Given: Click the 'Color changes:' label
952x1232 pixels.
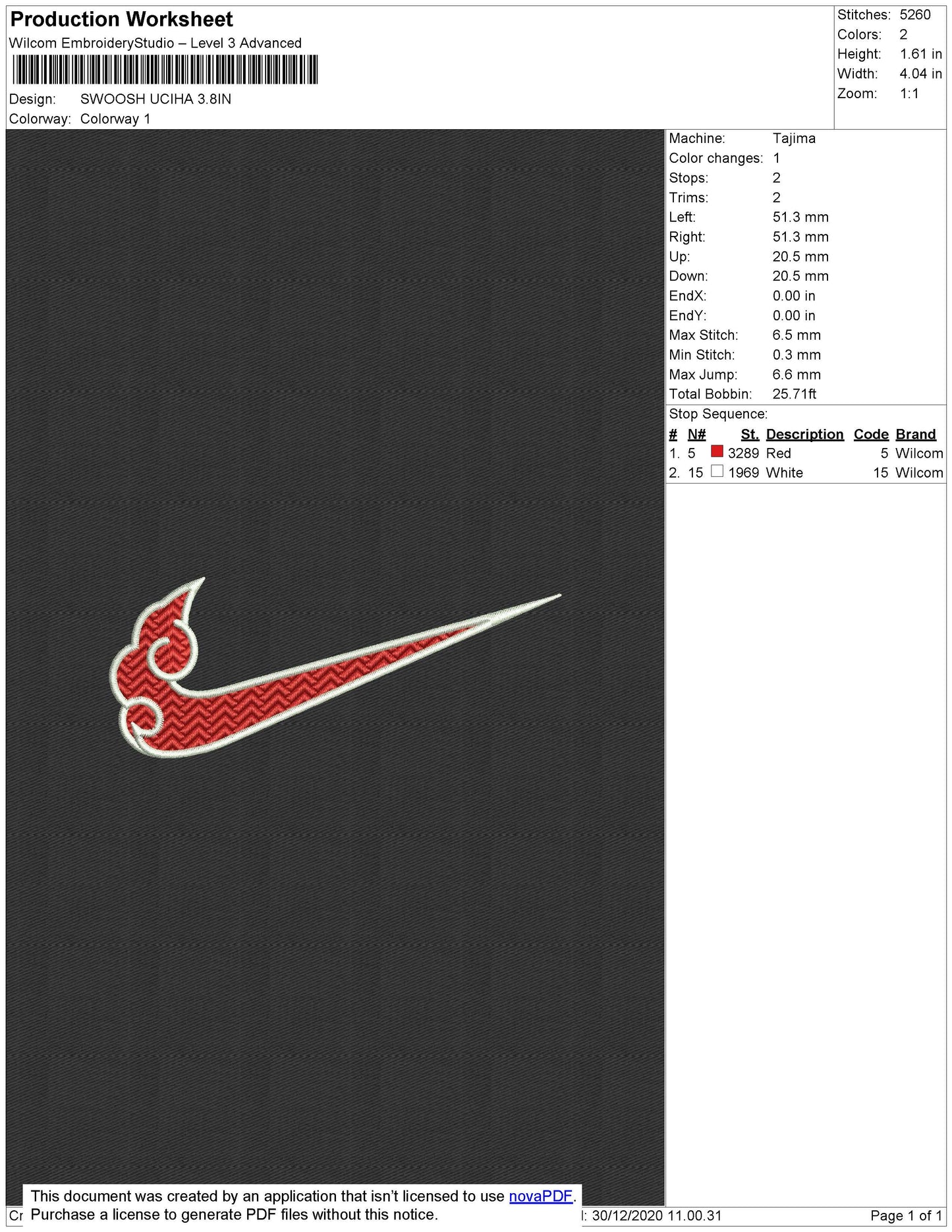Looking at the screenshot, I should [715, 158].
